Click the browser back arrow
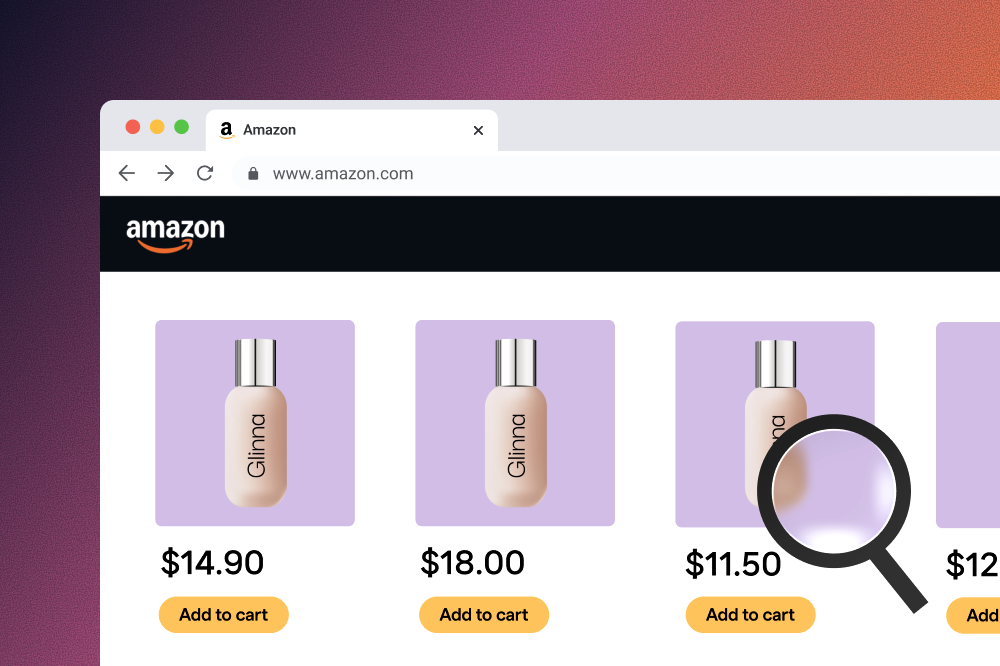The height and width of the screenshot is (666, 1000). (x=127, y=173)
